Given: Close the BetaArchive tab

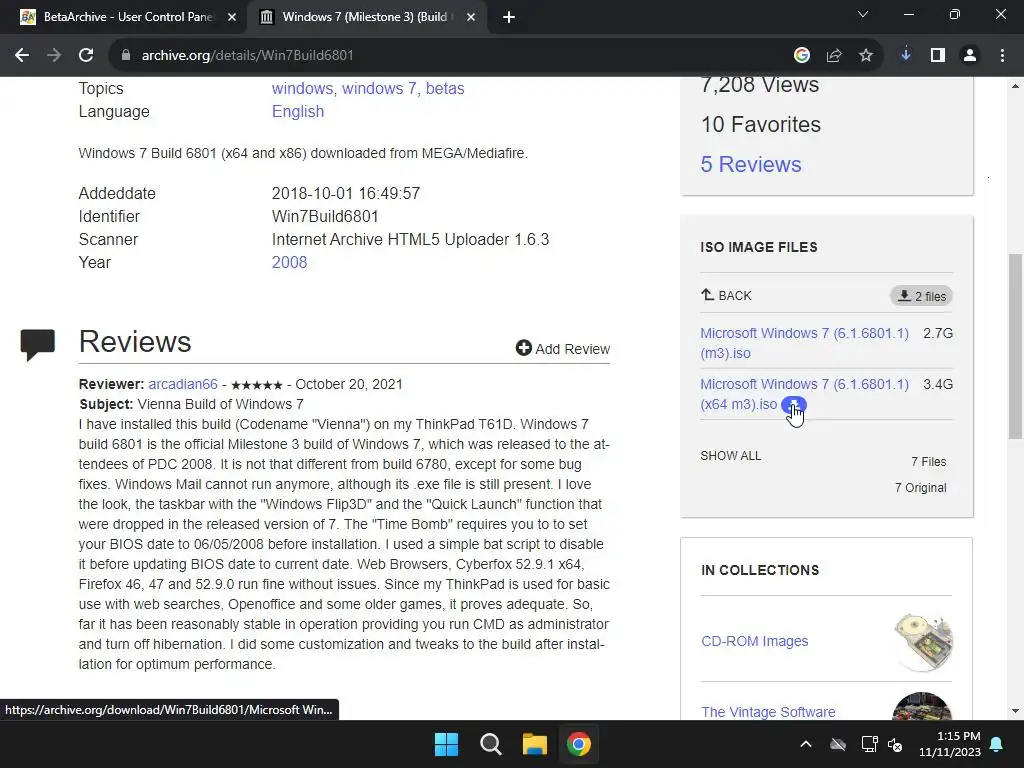Looking at the screenshot, I should (x=232, y=17).
